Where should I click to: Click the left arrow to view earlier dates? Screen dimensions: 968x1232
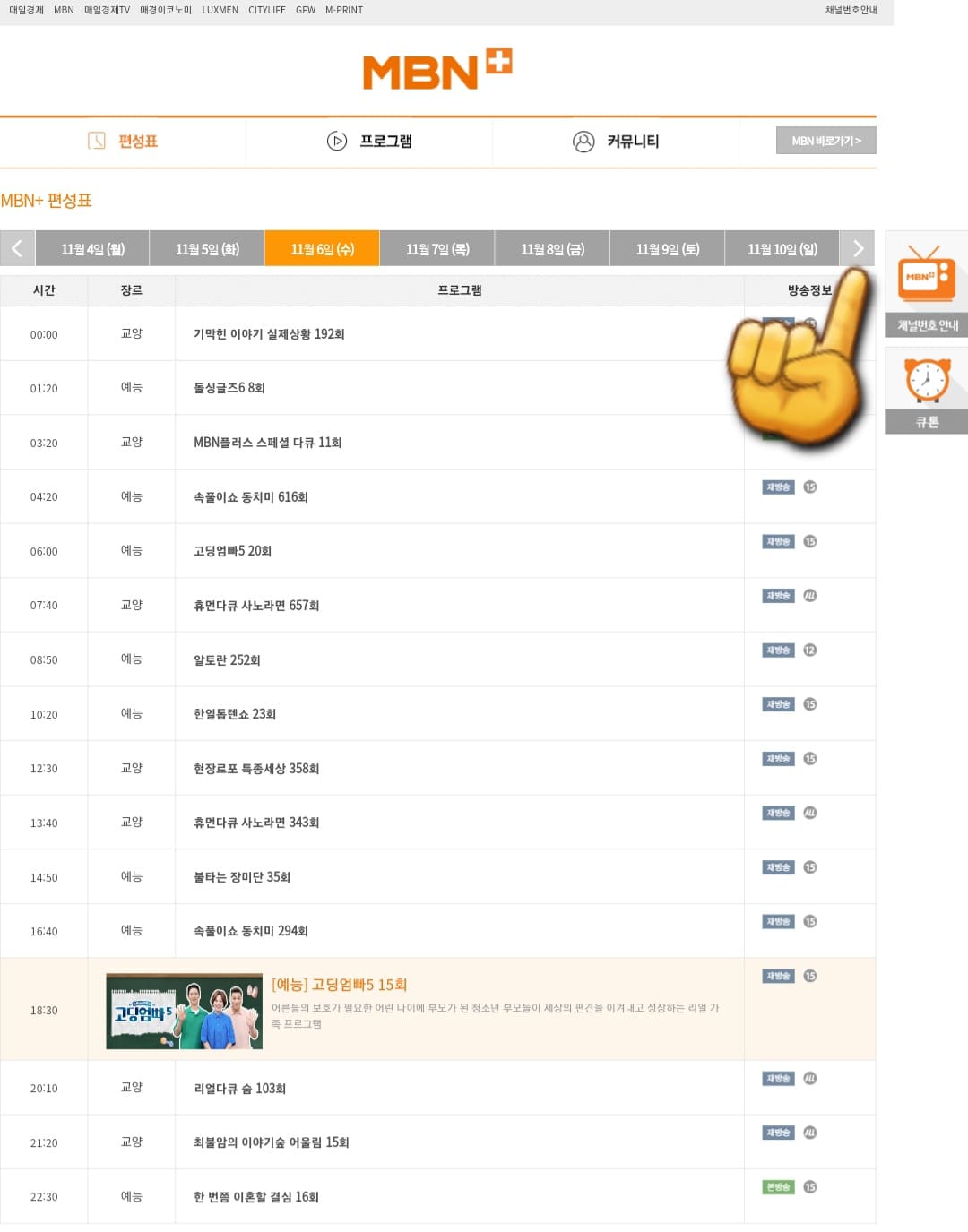17,248
